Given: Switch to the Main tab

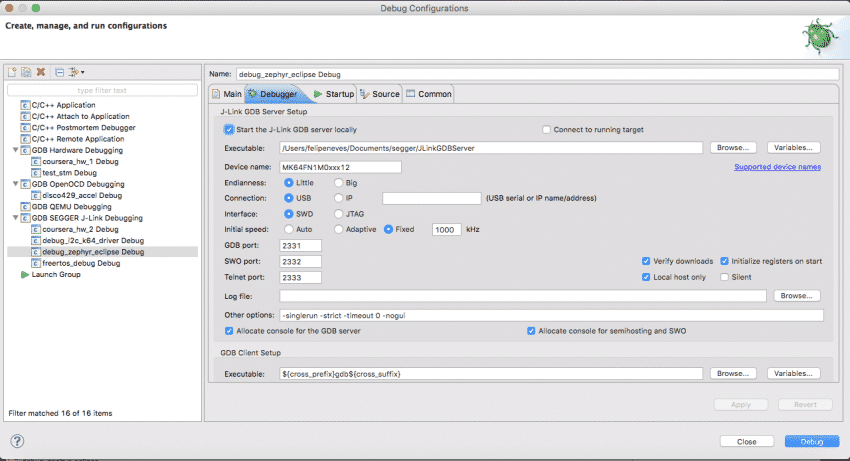Looking at the screenshot, I should [227, 94].
